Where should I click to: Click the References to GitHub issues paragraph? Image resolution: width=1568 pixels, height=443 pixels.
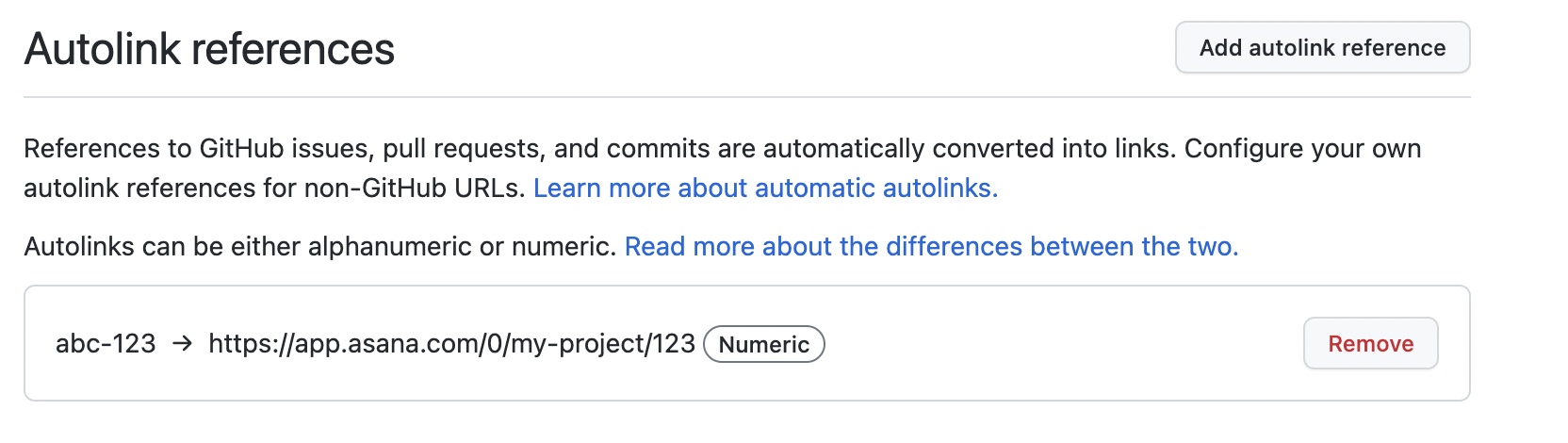pyautogui.click(x=723, y=169)
